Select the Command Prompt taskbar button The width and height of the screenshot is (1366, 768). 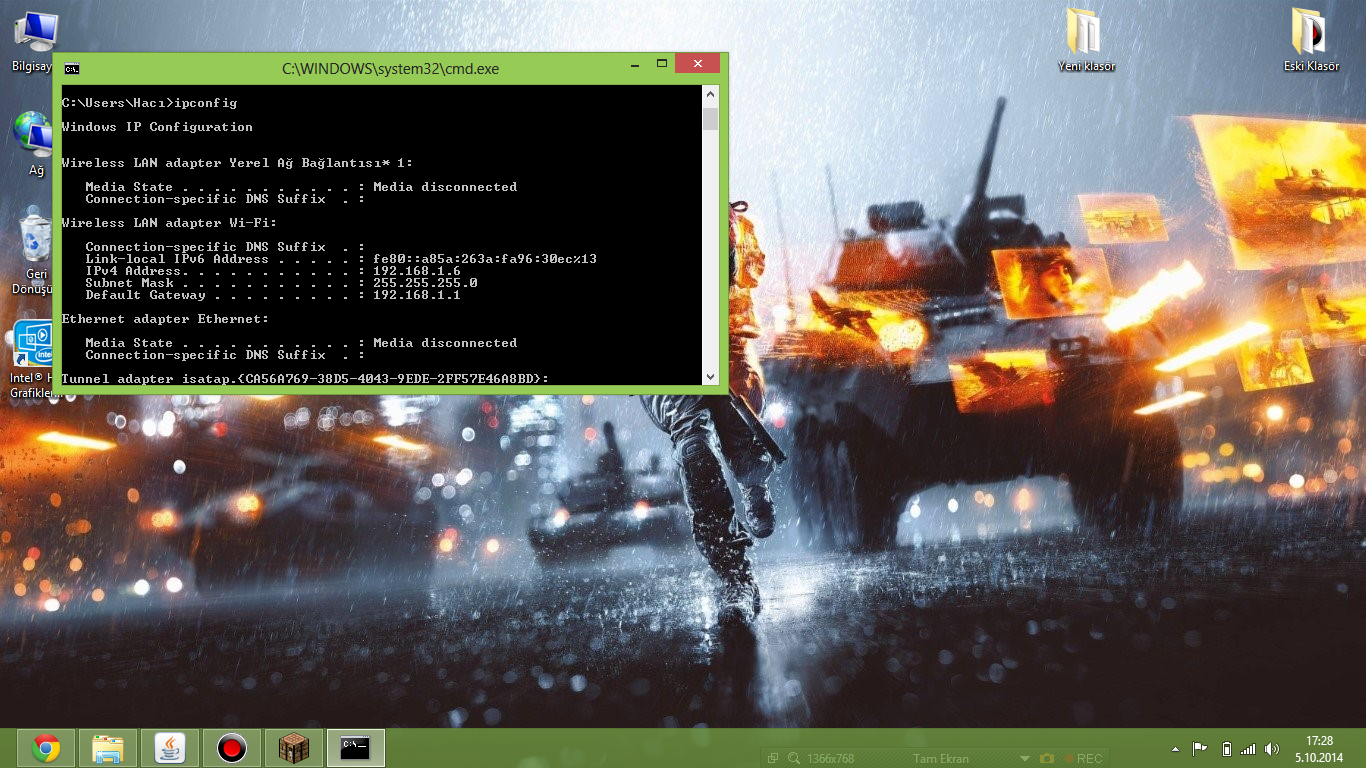pos(356,748)
